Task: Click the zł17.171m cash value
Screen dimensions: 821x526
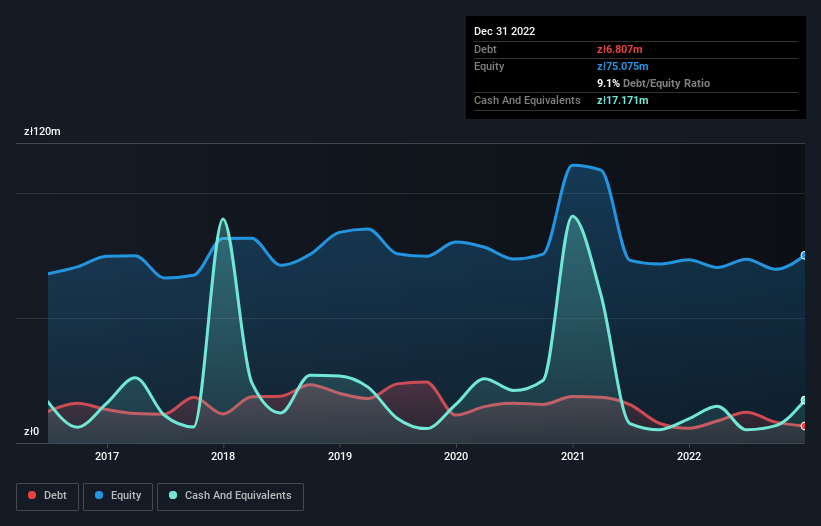Action: tap(623, 100)
